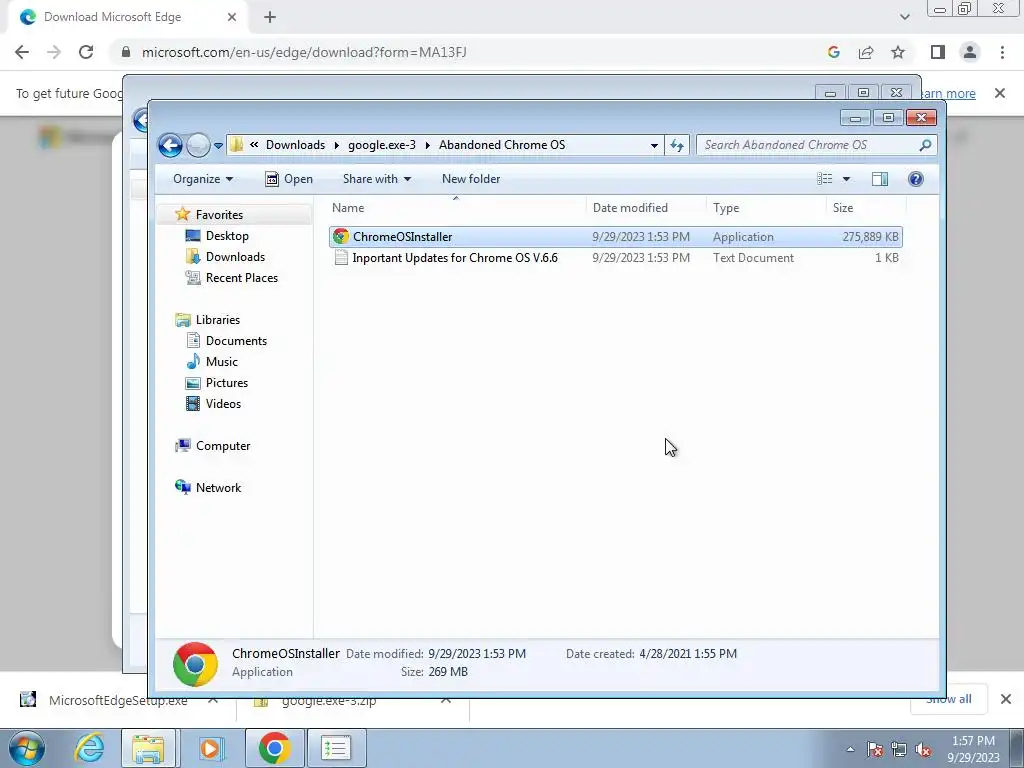Open the Pictures library
The height and width of the screenshot is (768, 1024).
(227, 383)
